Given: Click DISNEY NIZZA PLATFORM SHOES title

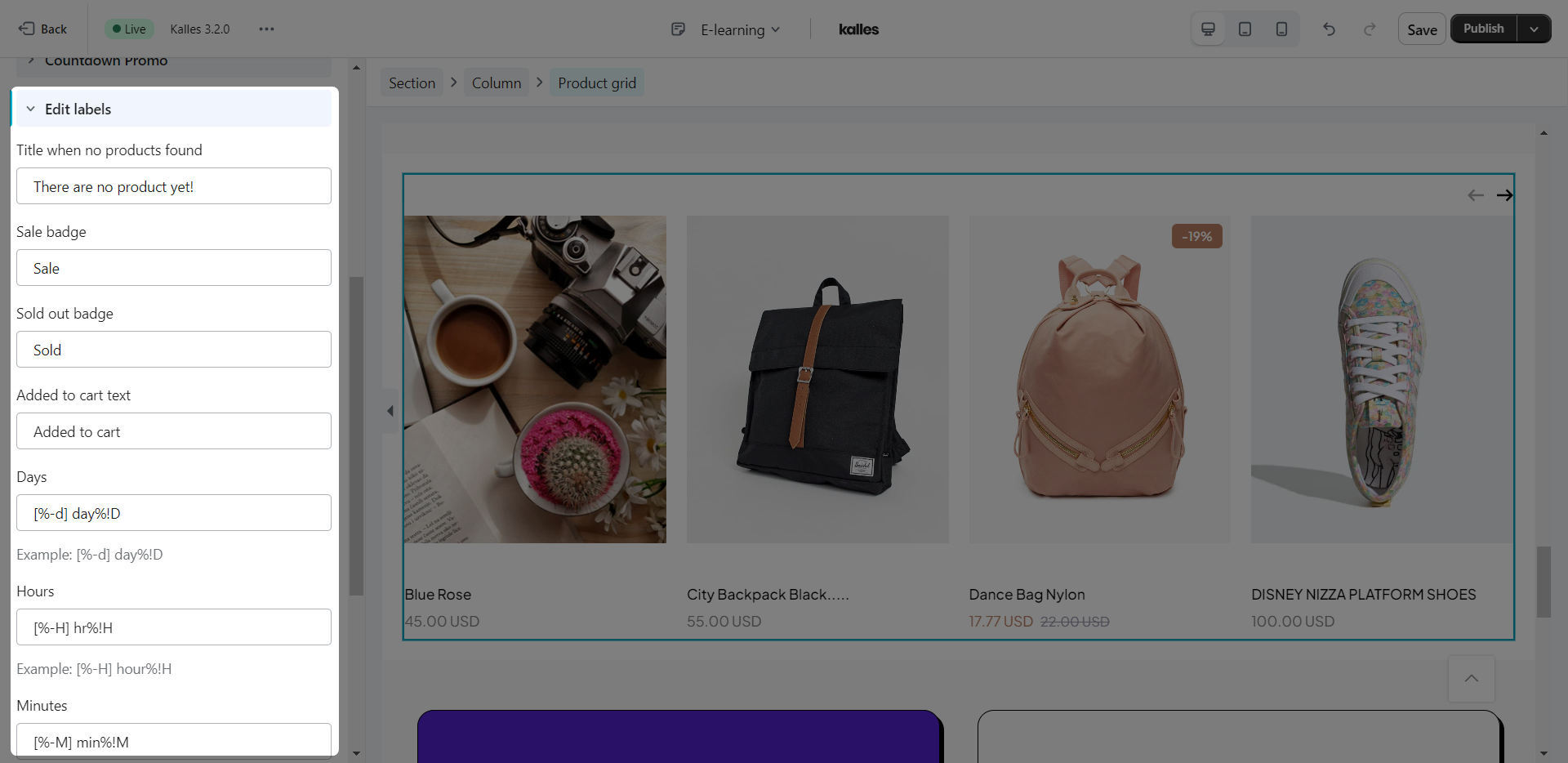Looking at the screenshot, I should pos(1363,595).
